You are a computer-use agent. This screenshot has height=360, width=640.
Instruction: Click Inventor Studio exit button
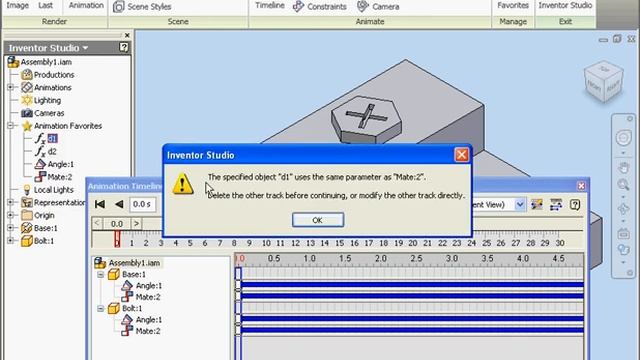(565, 5)
